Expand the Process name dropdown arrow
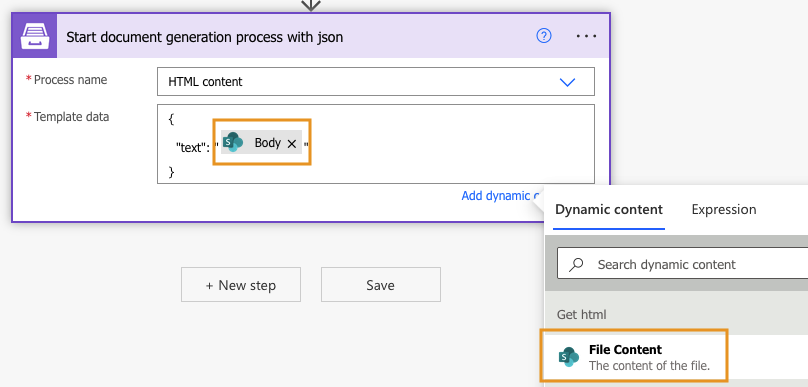Screen dimensions: 808x387 pos(567,82)
